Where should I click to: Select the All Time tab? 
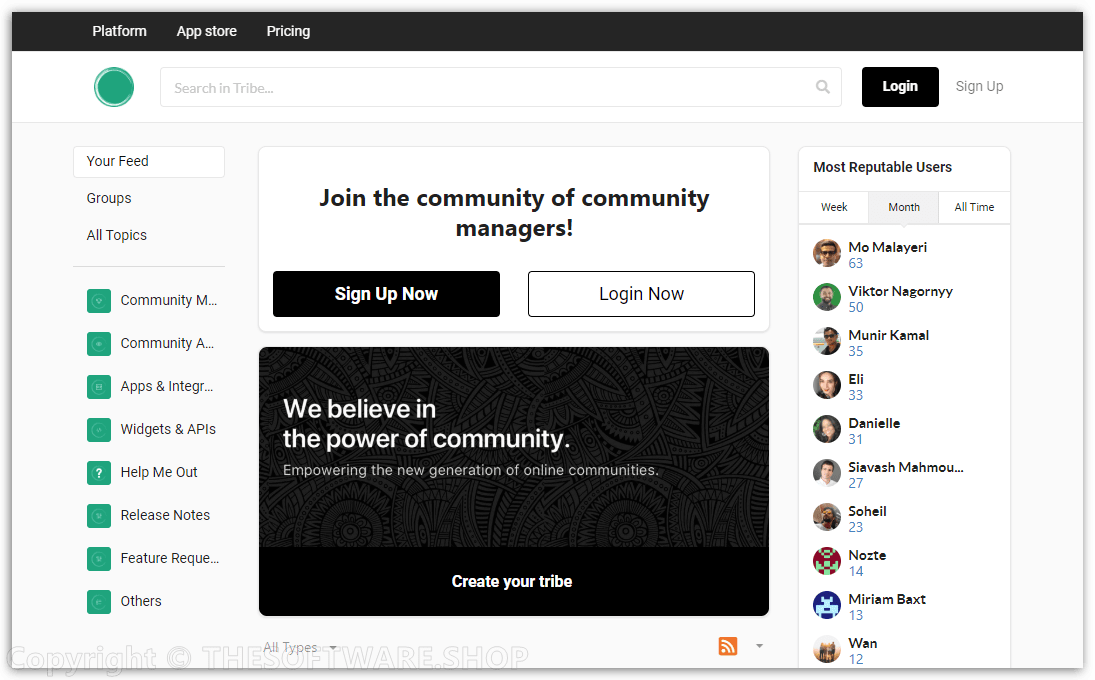(x=974, y=207)
